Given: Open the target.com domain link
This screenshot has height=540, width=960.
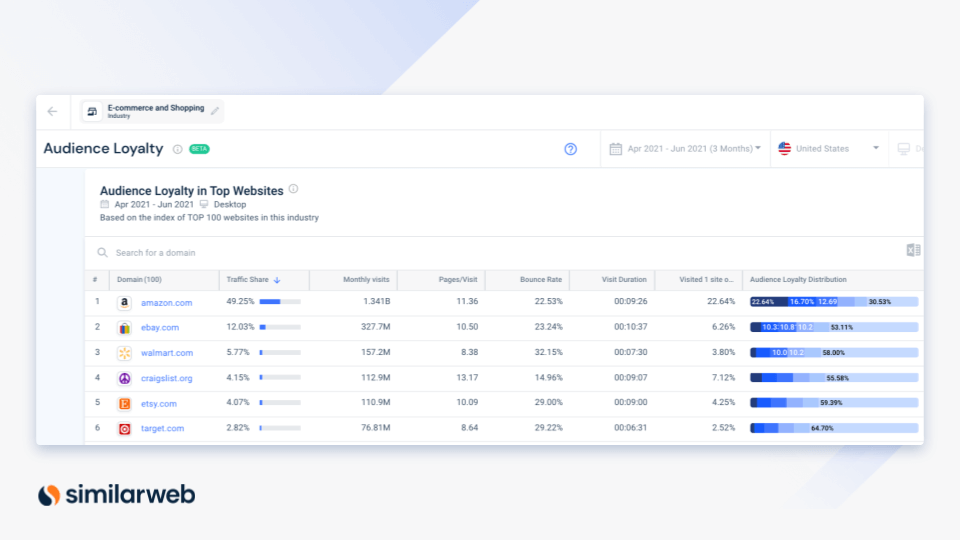Looking at the screenshot, I should coord(162,429).
